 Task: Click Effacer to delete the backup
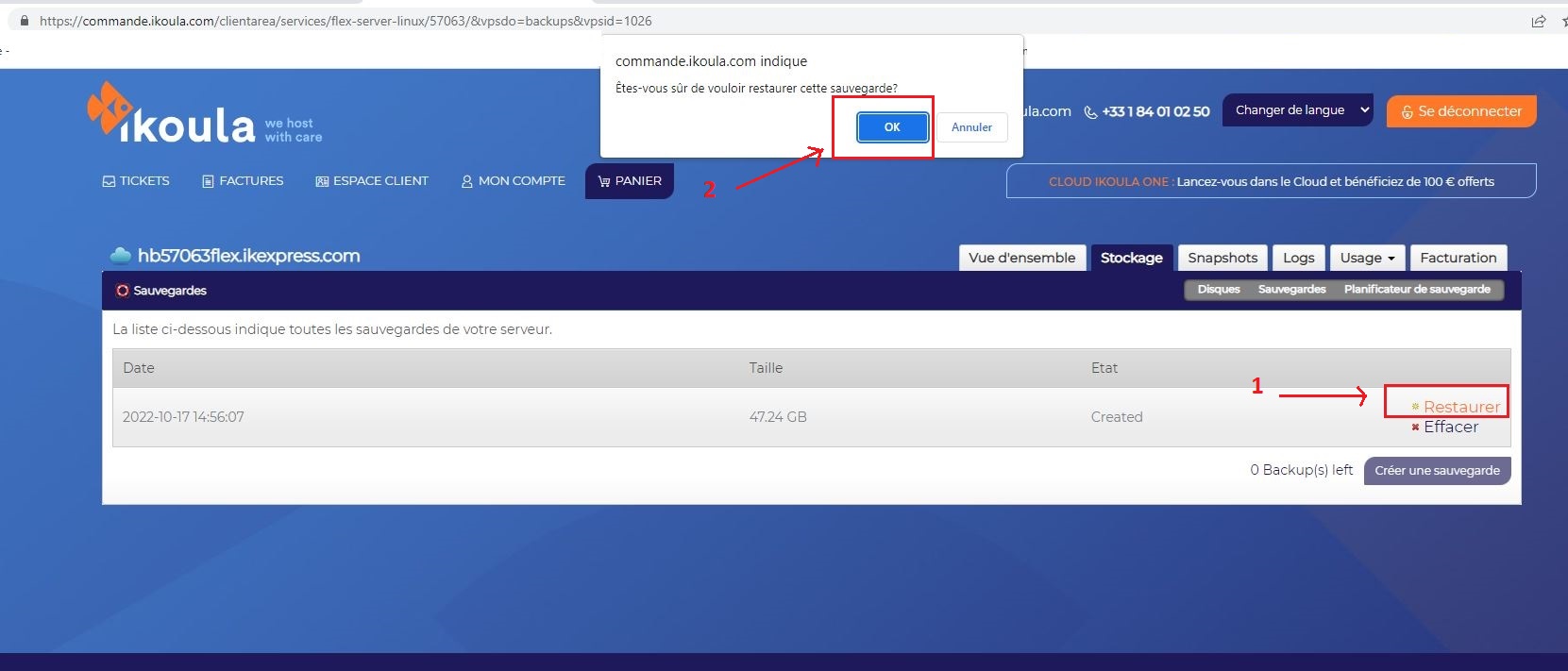pyautogui.click(x=1451, y=427)
